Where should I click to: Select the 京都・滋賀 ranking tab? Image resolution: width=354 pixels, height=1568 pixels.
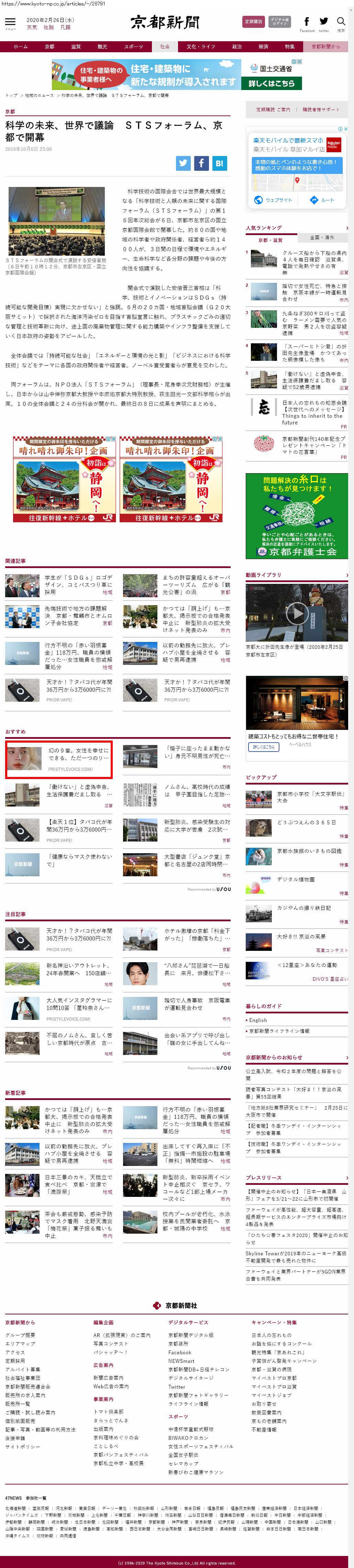click(270, 240)
